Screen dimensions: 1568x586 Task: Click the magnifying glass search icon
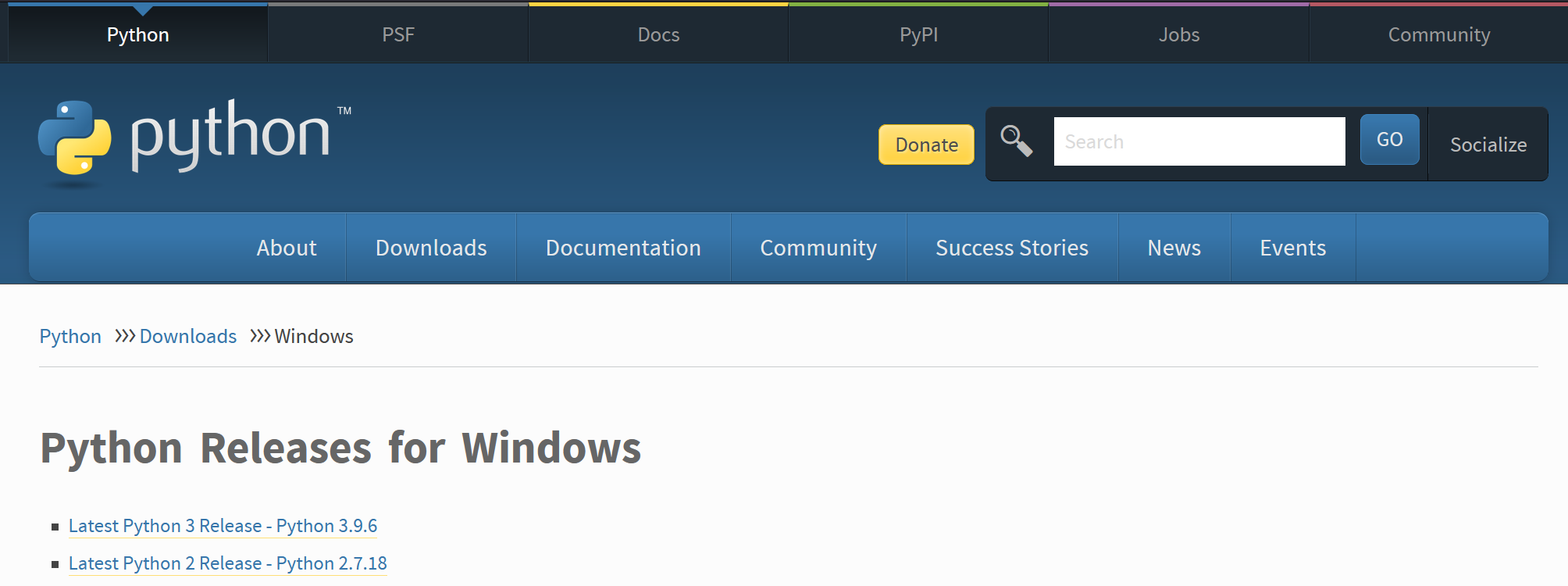(x=1016, y=141)
